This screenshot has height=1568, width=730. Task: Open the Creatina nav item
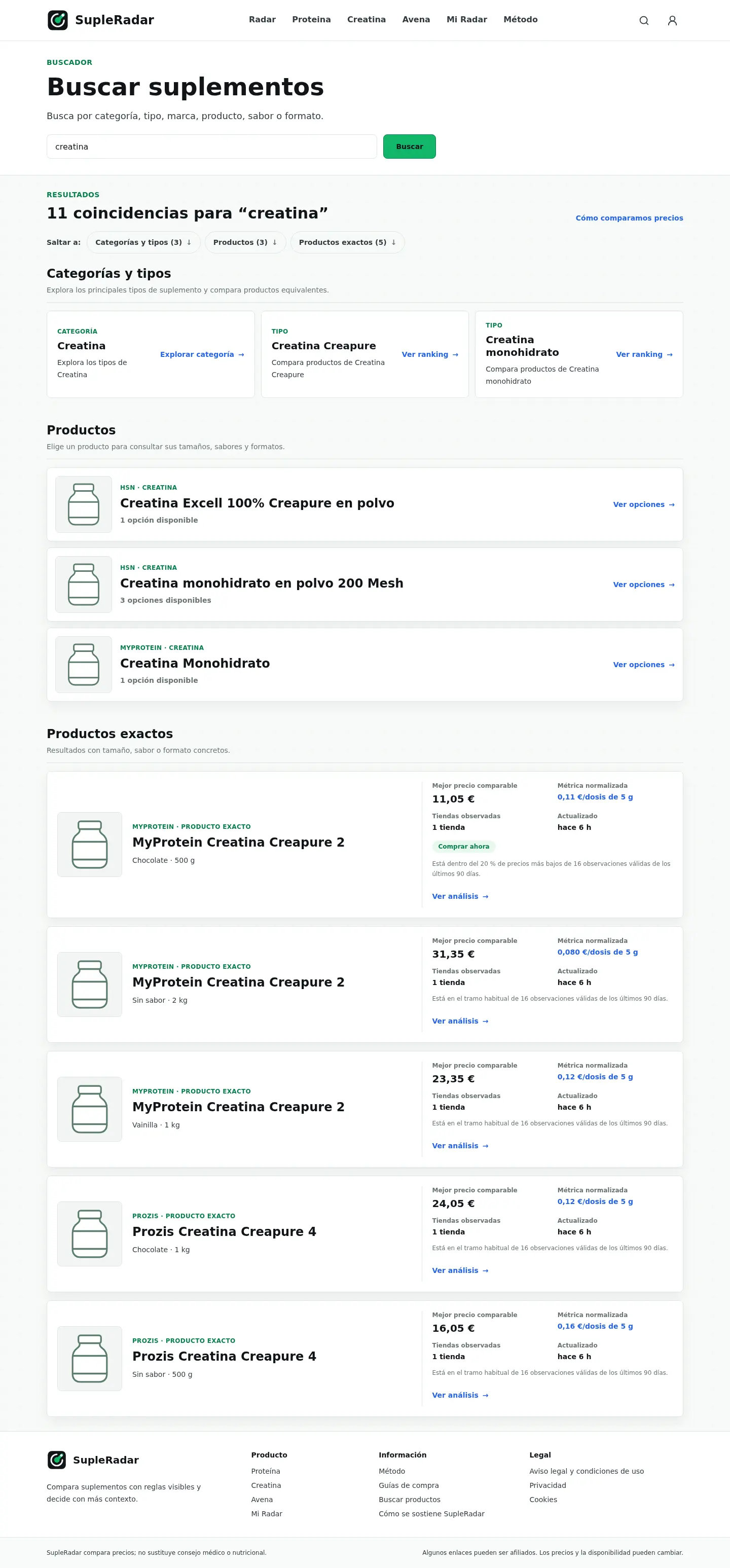pyautogui.click(x=367, y=19)
